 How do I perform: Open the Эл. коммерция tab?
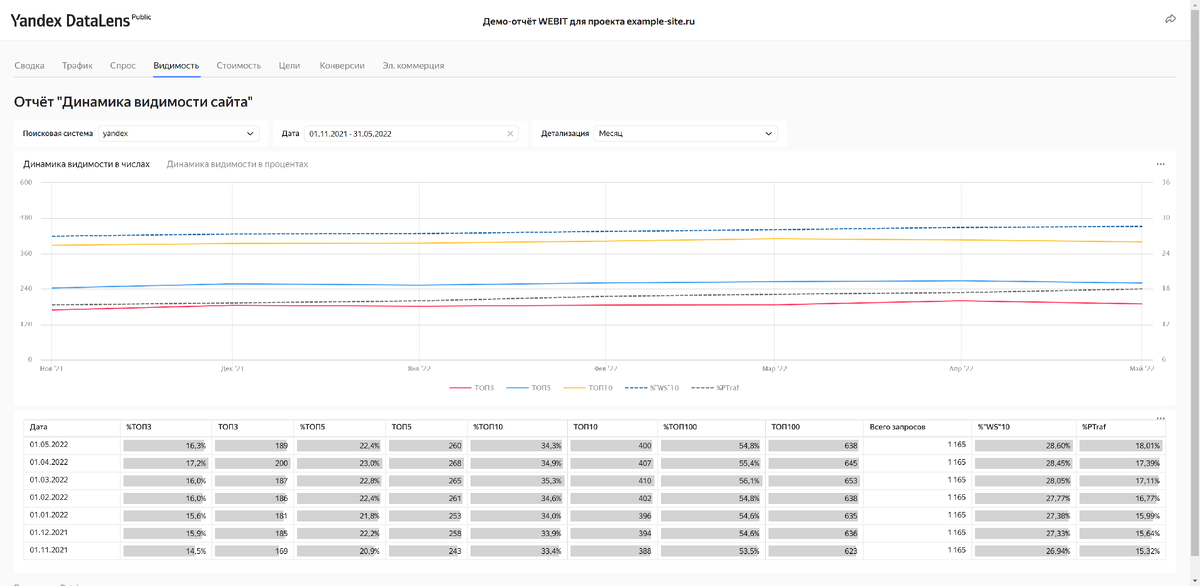413,65
